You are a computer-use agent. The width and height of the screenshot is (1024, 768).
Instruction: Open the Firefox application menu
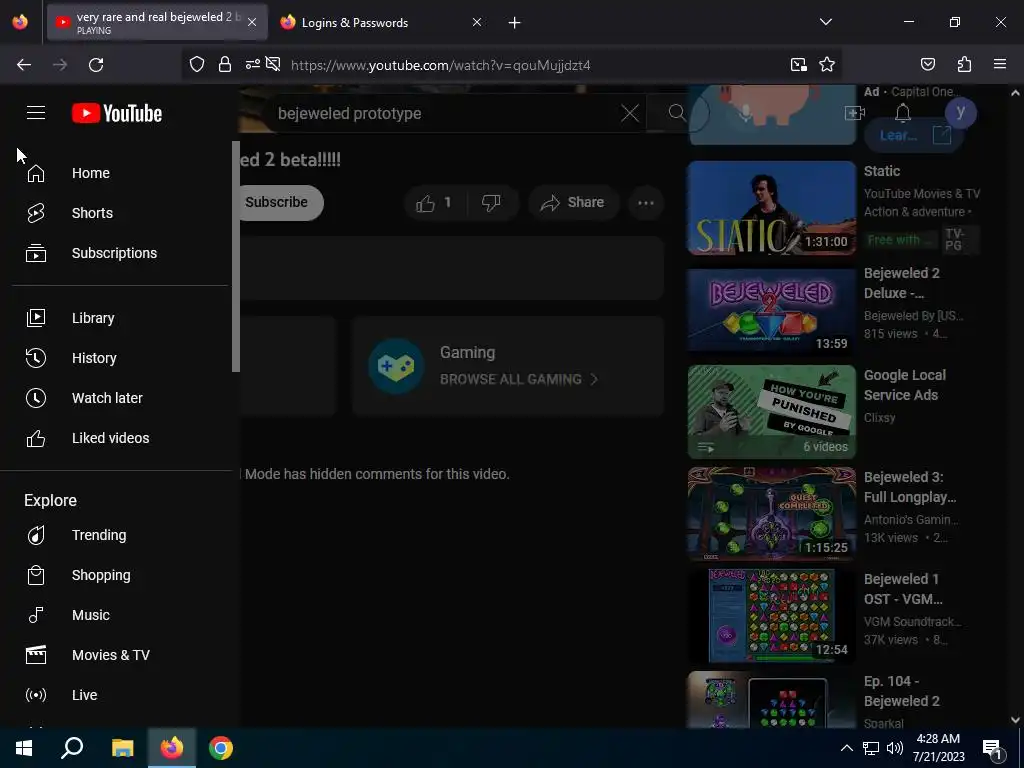tap(1000, 65)
